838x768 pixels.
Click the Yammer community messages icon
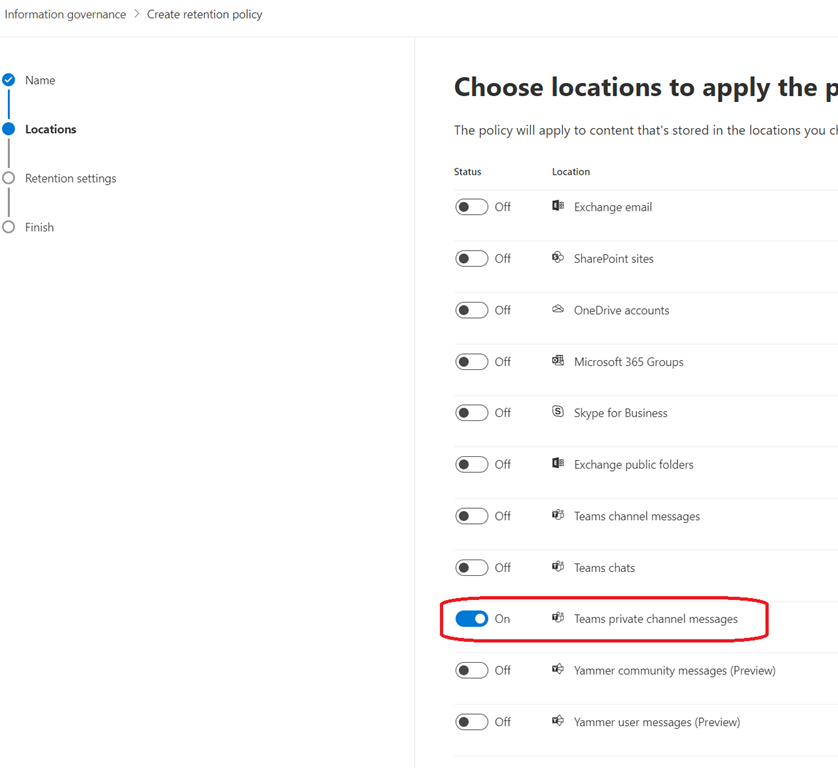coord(558,670)
